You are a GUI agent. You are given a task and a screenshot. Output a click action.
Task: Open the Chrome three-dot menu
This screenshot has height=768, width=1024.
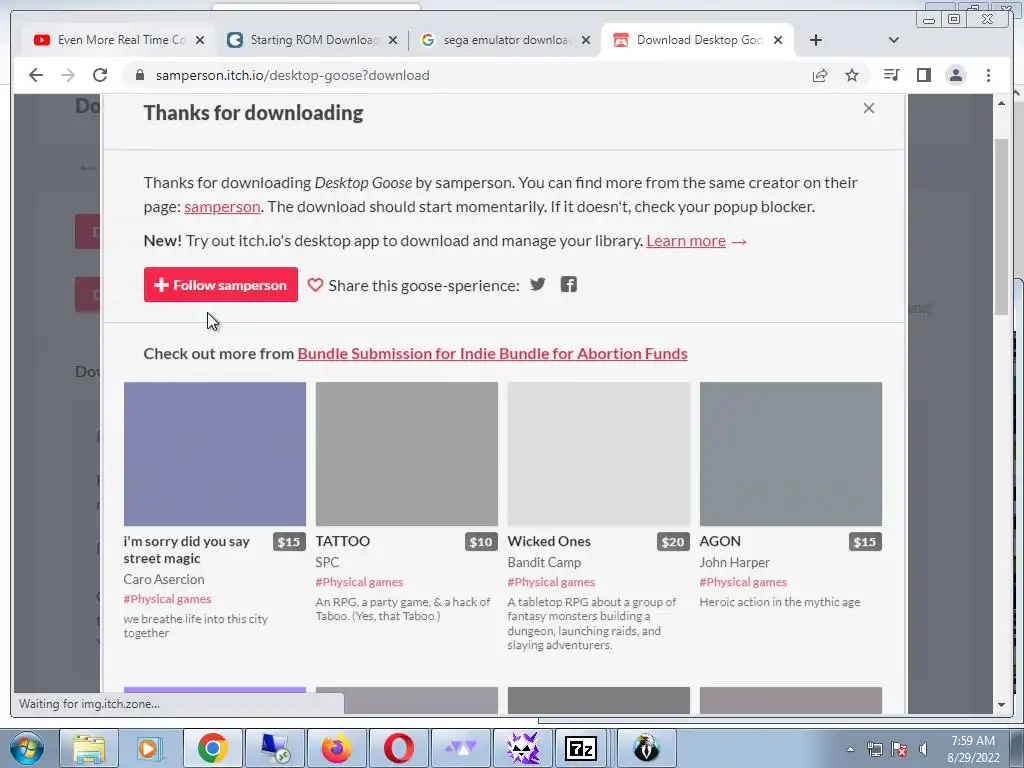988,75
